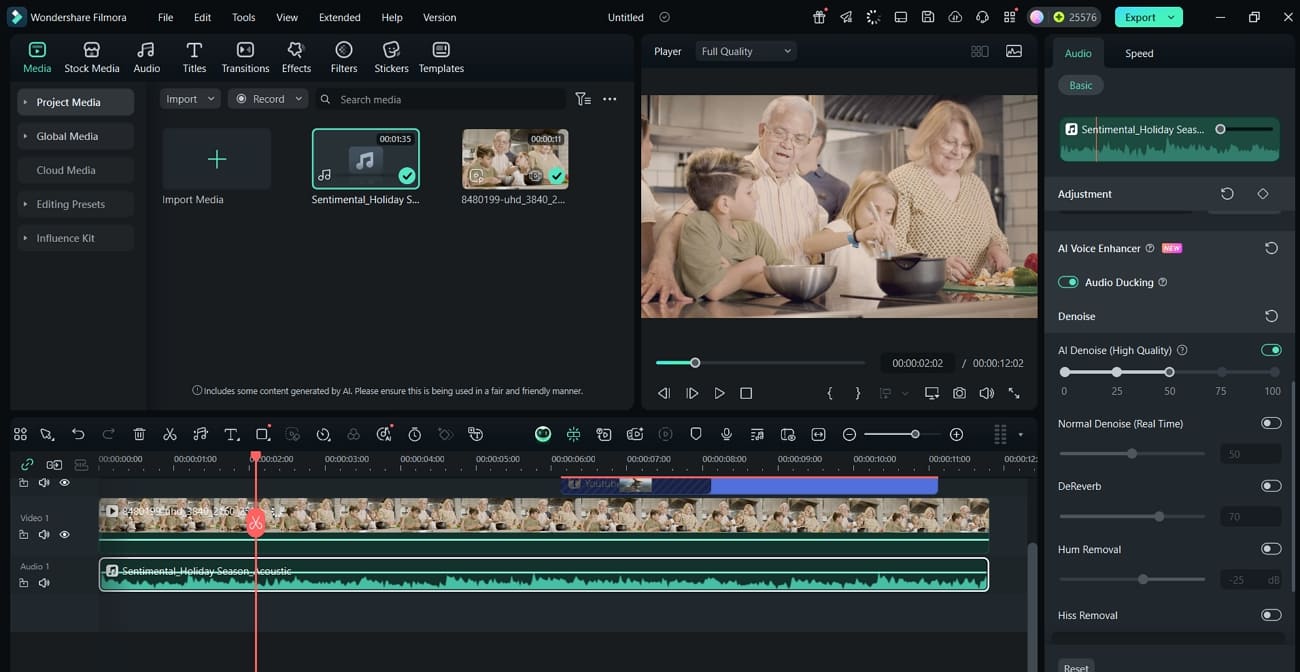
Task: Take a snapshot with the camera icon
Action: [959, 393]
